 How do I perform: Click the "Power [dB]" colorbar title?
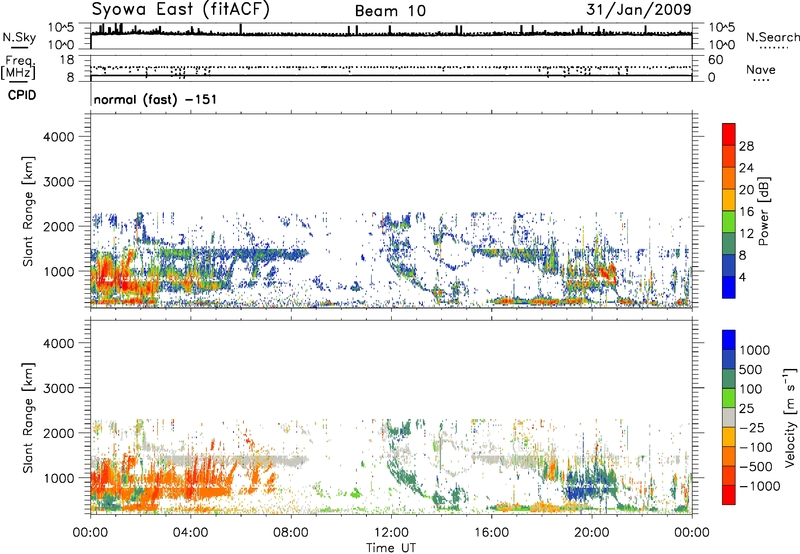click(764, 211)
